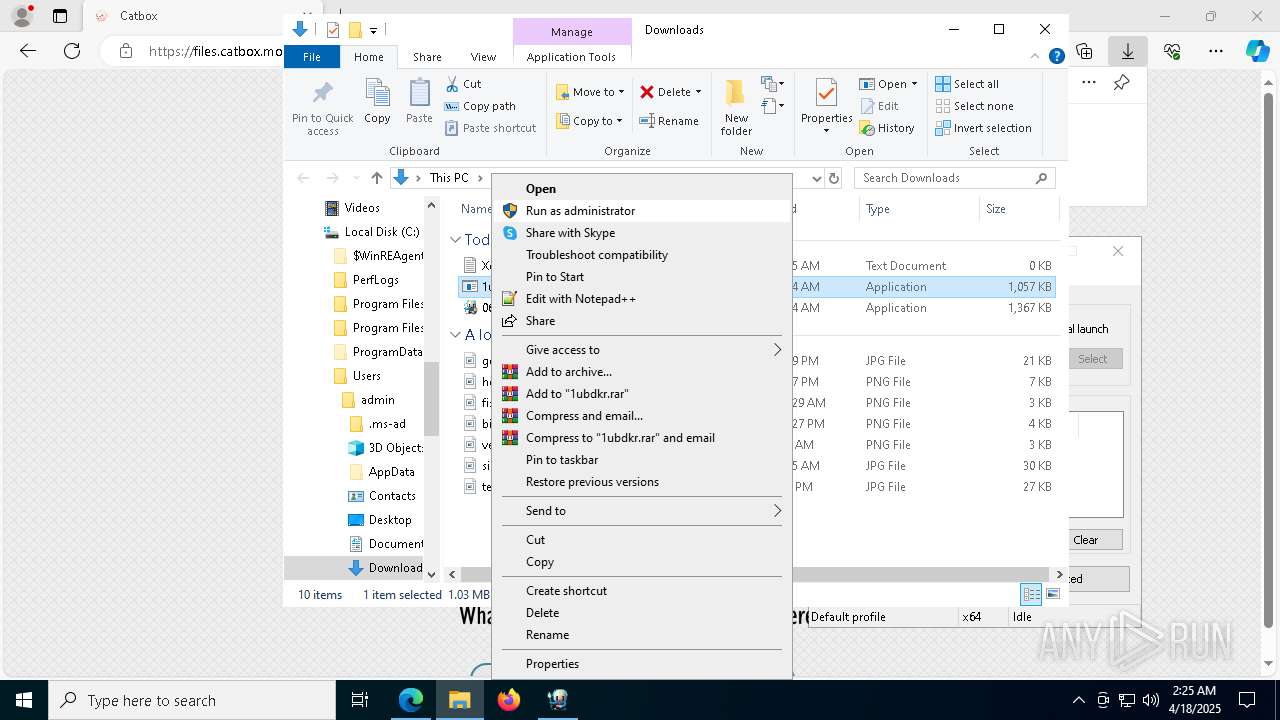
Task: Click horizontal scrollbar right arrow
Action: (x=1059, y=574)
